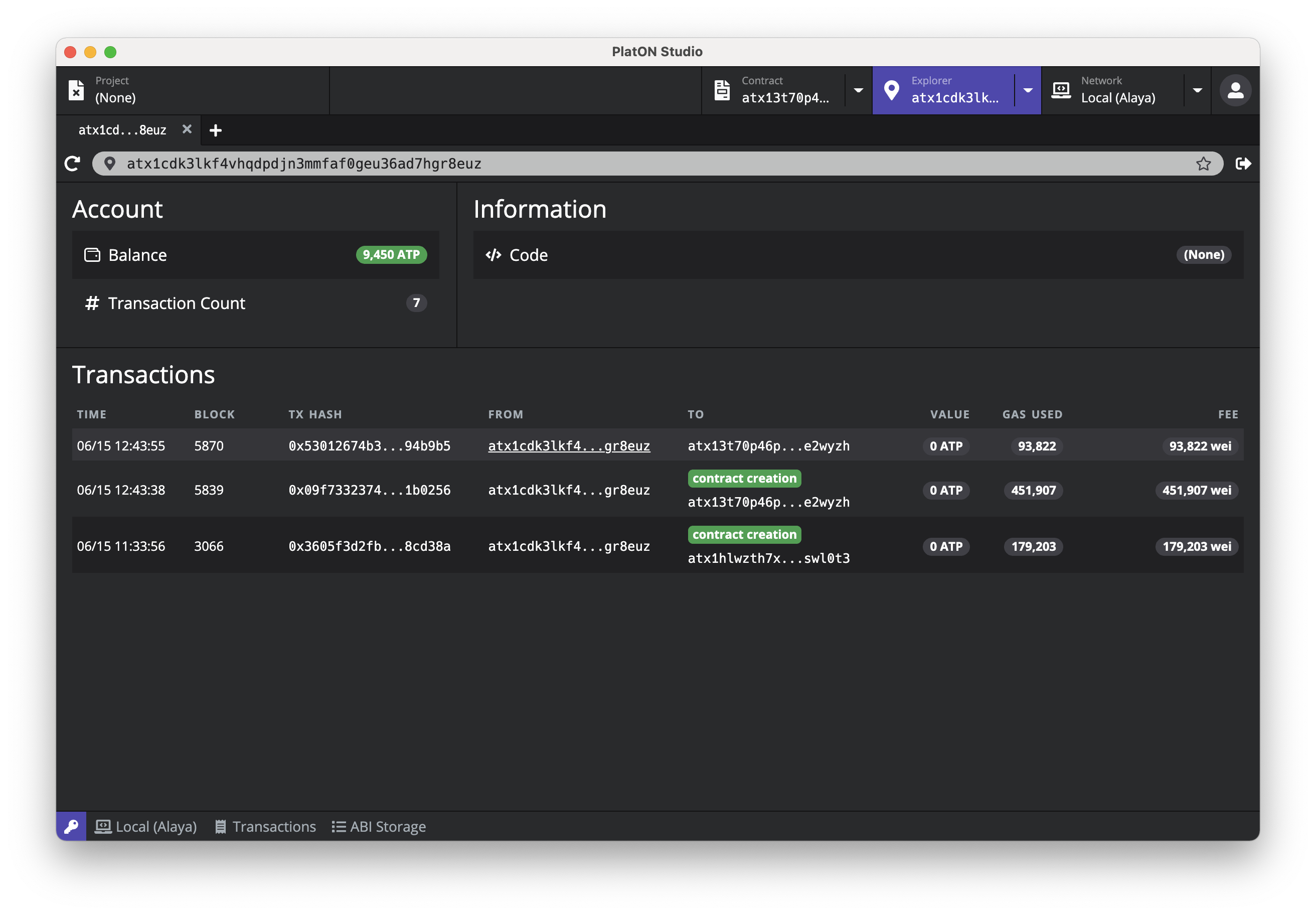This screenshot has width=1316, height=915.
Task: Click the Explorer location pin icon
Action: (x=891, y=91)
